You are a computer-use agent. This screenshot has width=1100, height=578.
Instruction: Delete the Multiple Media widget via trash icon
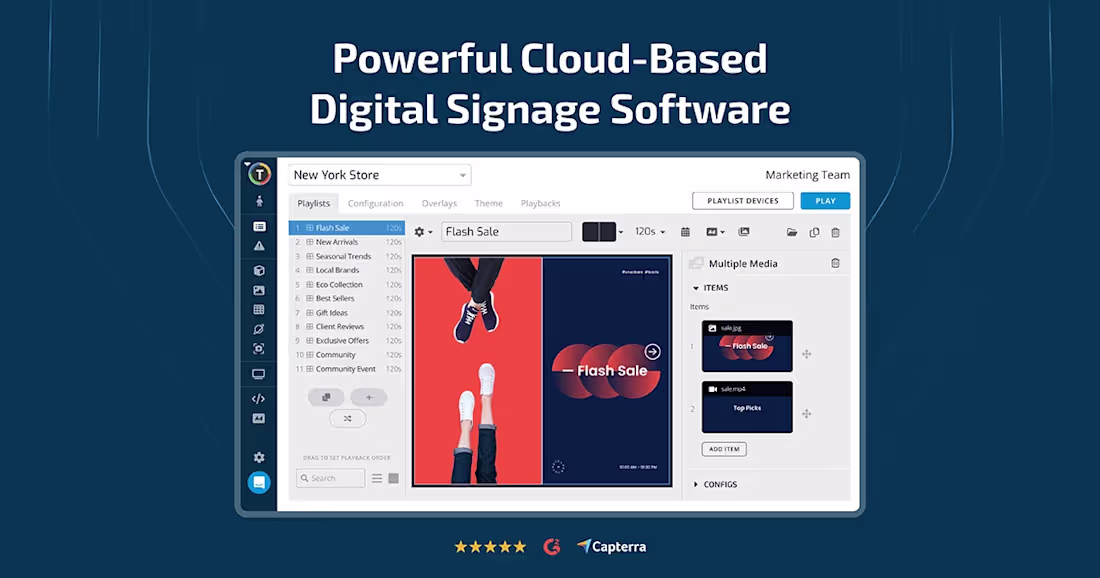click(836, 263)
